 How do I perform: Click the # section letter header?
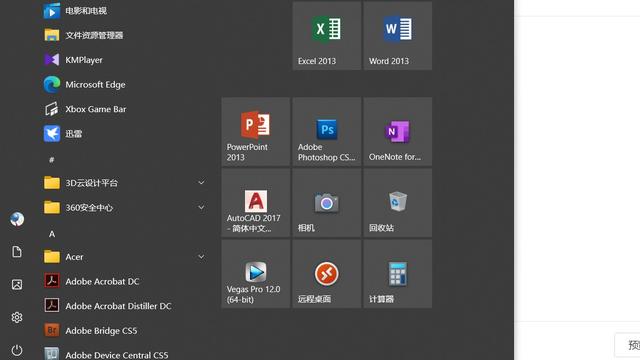point(51,160)
